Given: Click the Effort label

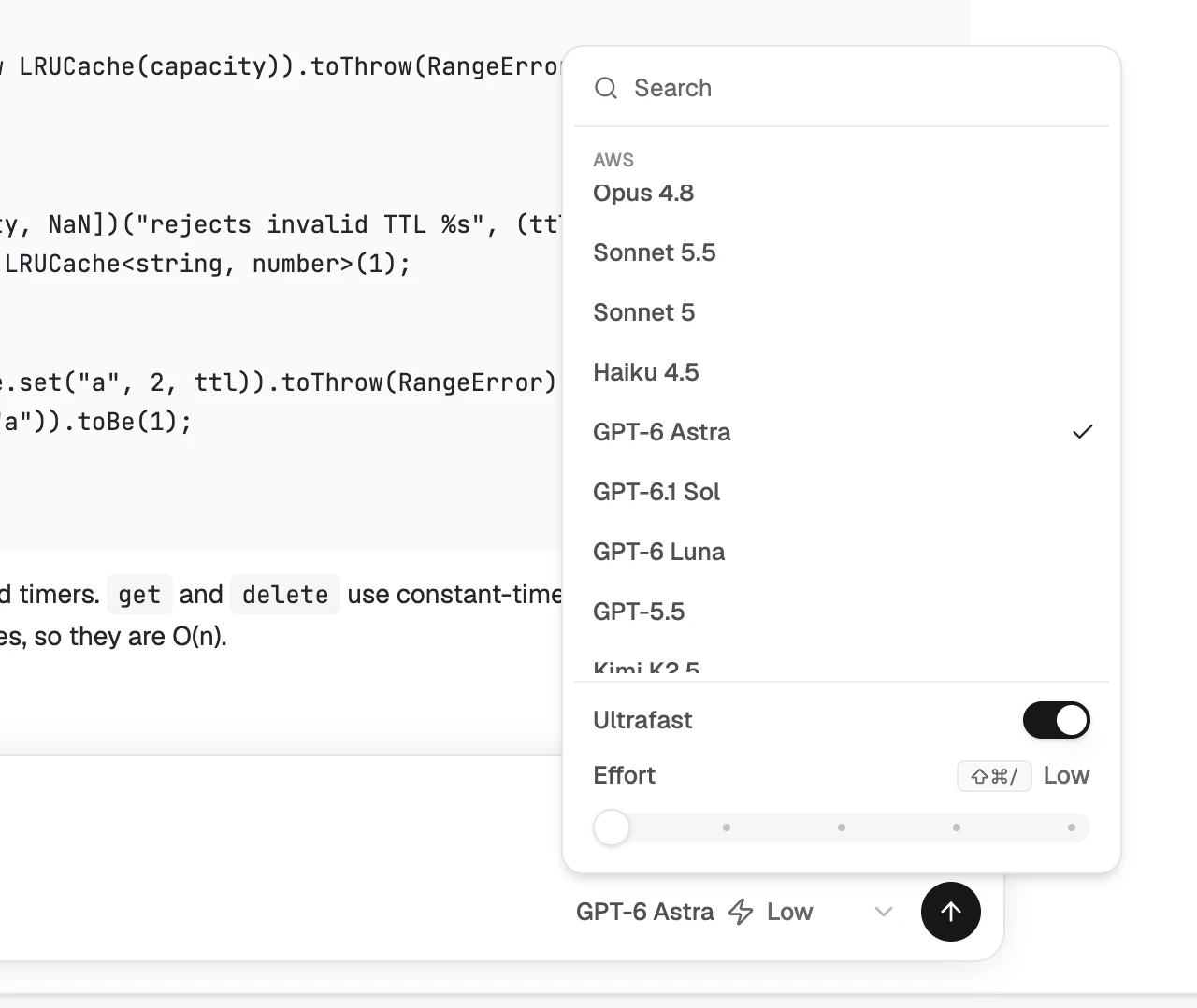Looking at the screenshot, I should coord(624,775).
